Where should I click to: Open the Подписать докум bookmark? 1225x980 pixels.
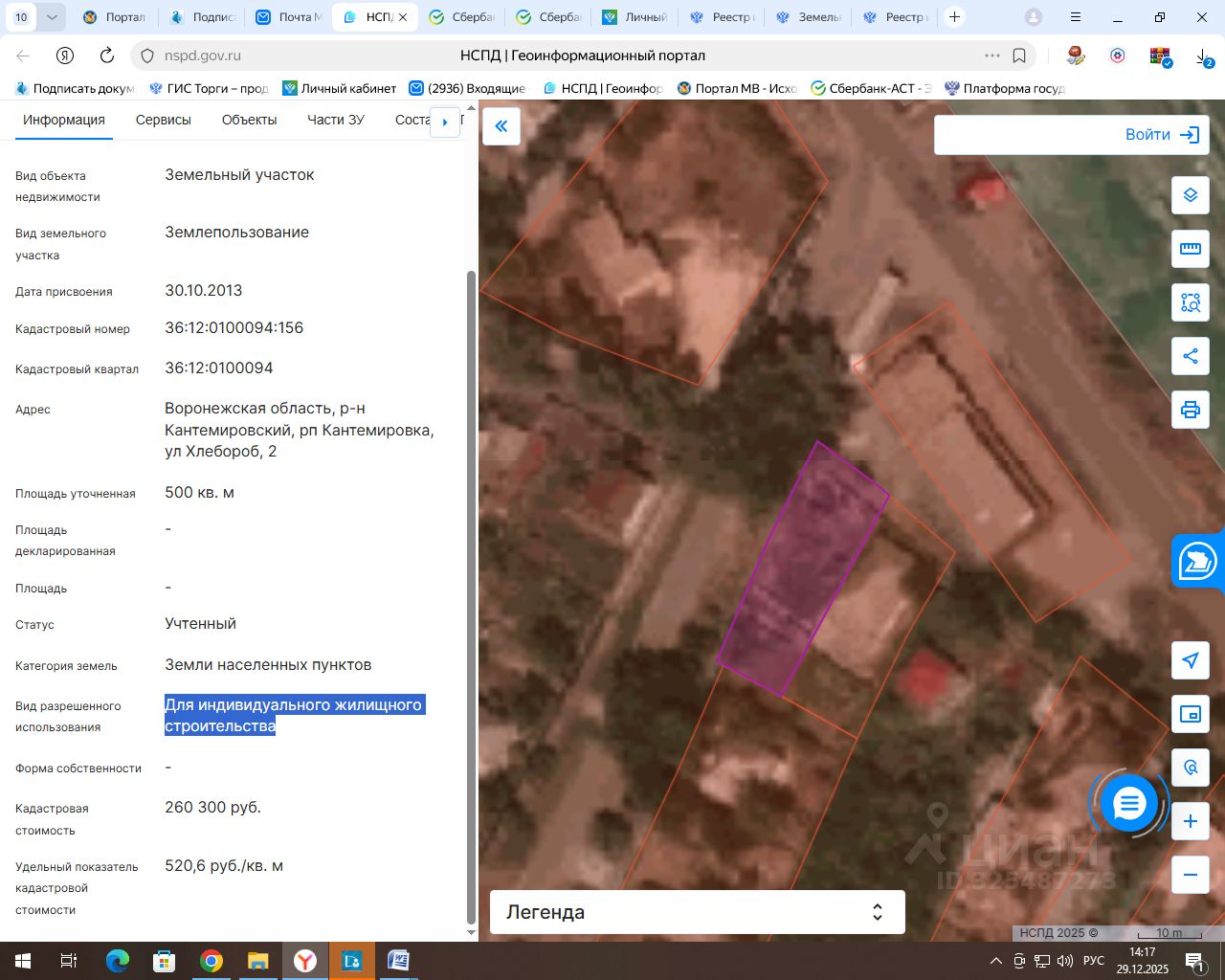[75, 88]
